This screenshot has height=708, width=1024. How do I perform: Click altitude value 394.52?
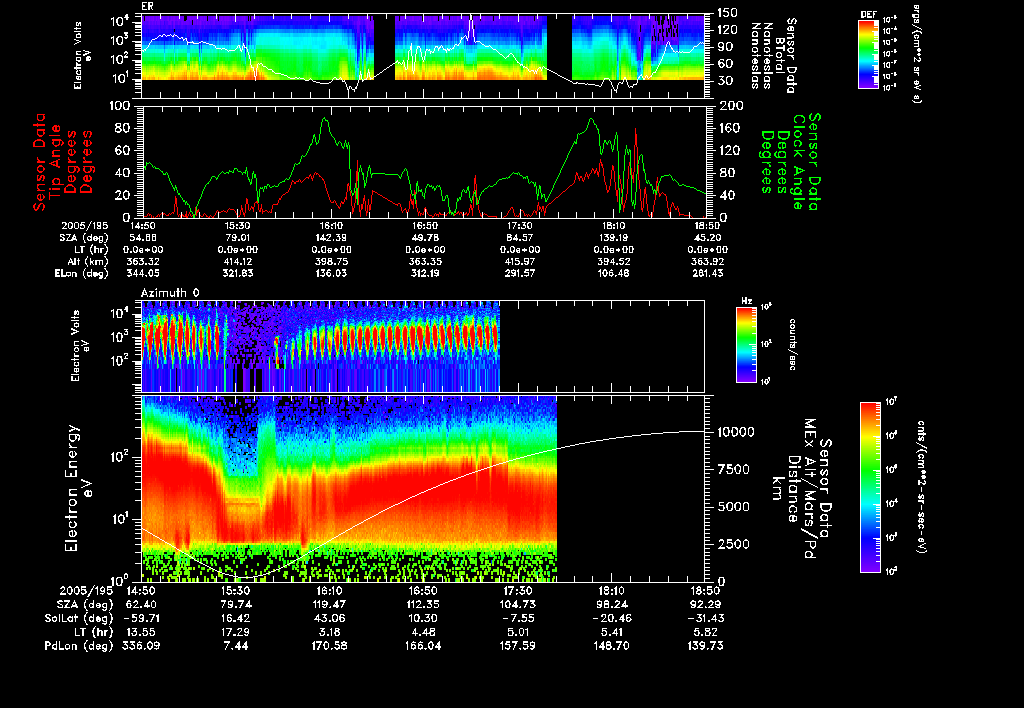point(613,261)
